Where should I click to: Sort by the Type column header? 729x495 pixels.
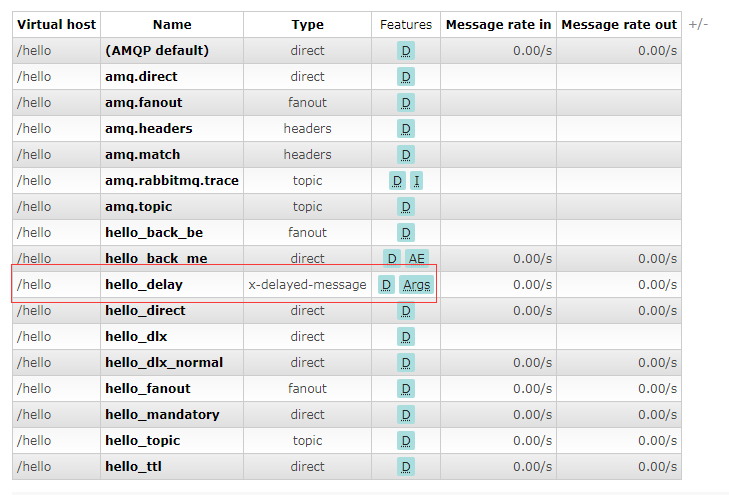click(x=307, y=25)
